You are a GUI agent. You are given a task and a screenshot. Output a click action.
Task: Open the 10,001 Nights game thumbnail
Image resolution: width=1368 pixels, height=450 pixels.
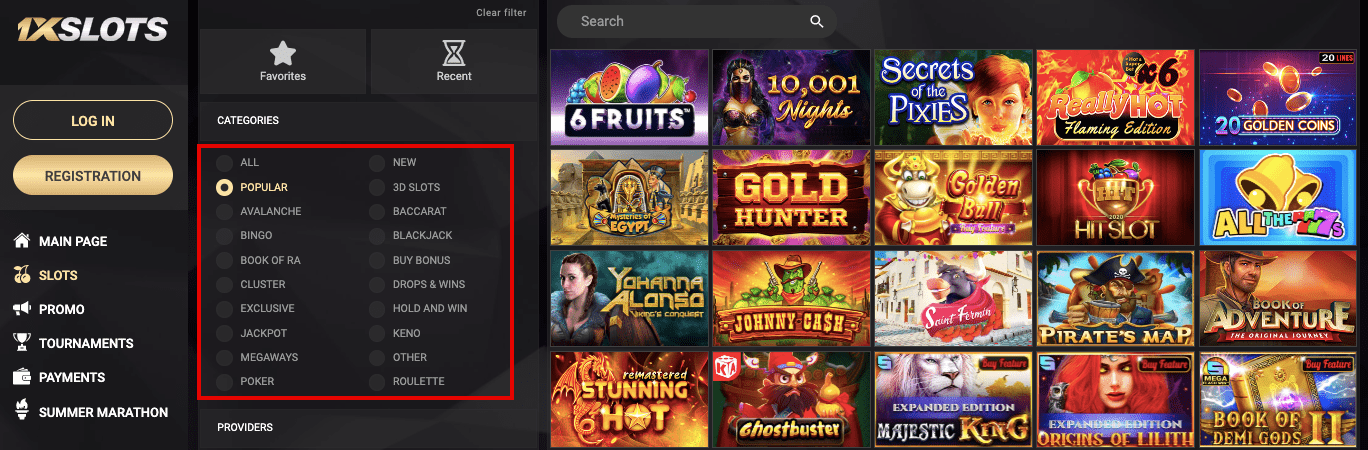pyautogui.click(x=792, y=97)
